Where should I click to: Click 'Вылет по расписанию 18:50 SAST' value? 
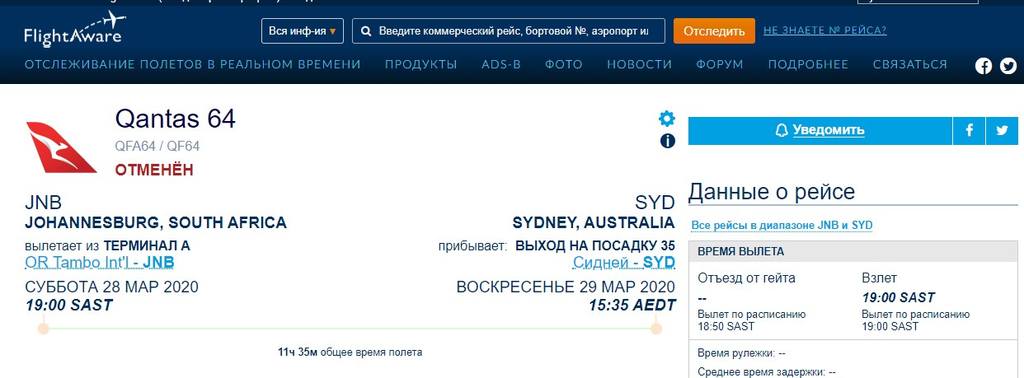[751, 320]
